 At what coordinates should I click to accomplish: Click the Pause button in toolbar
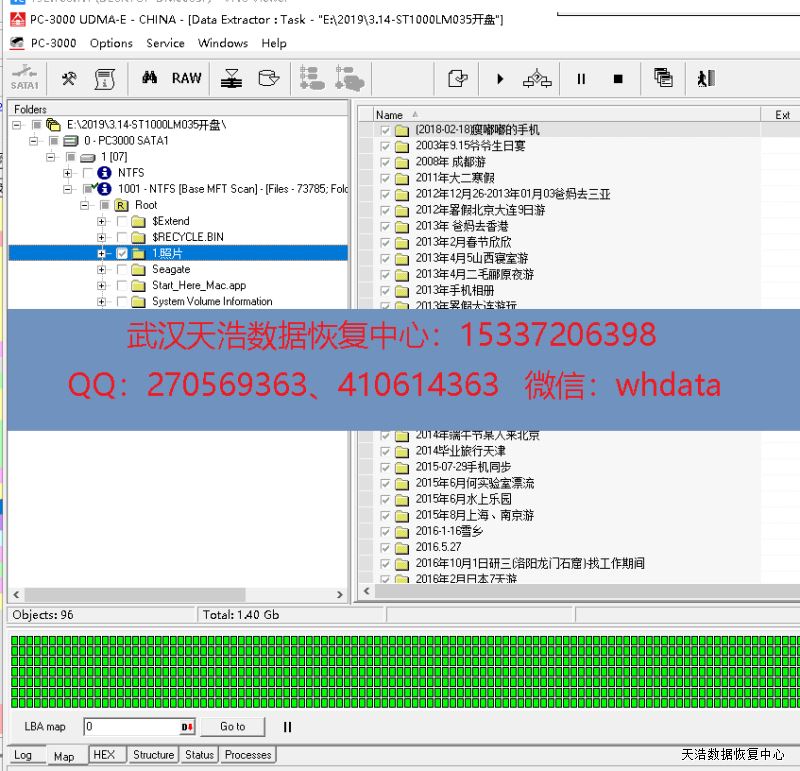click(581, 79)
